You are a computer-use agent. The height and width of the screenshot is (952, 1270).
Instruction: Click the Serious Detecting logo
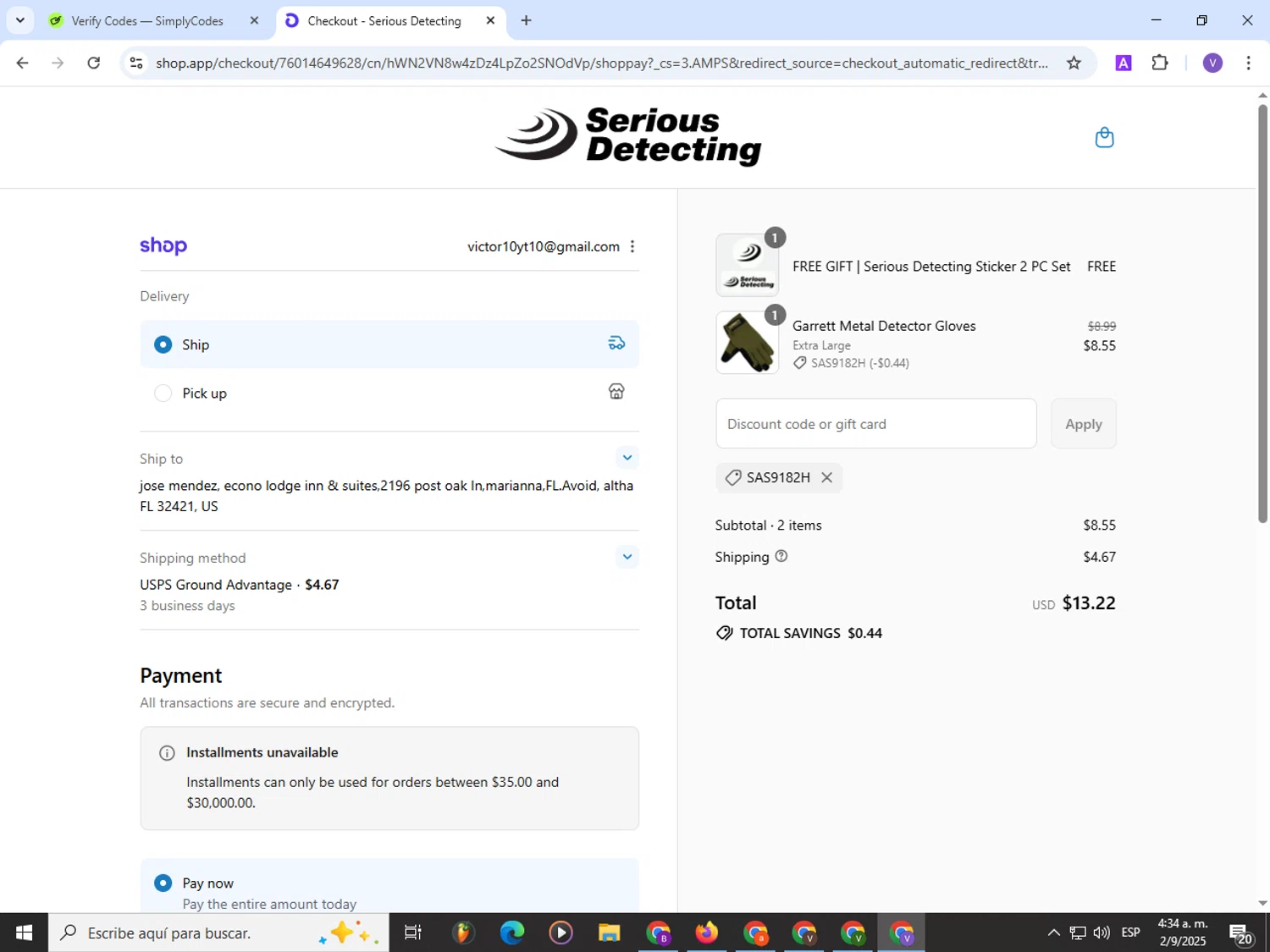(x=628, y=136)
